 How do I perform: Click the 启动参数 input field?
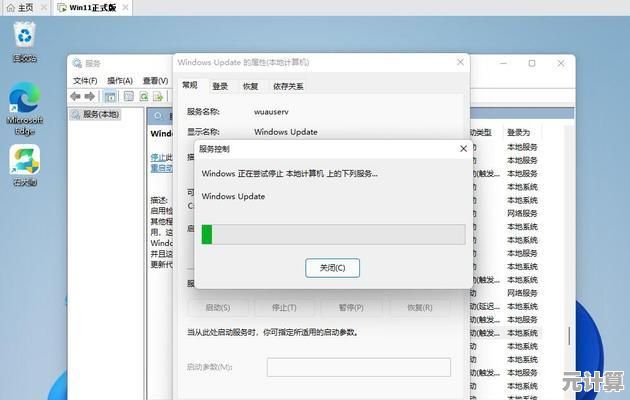click(359, 367)
